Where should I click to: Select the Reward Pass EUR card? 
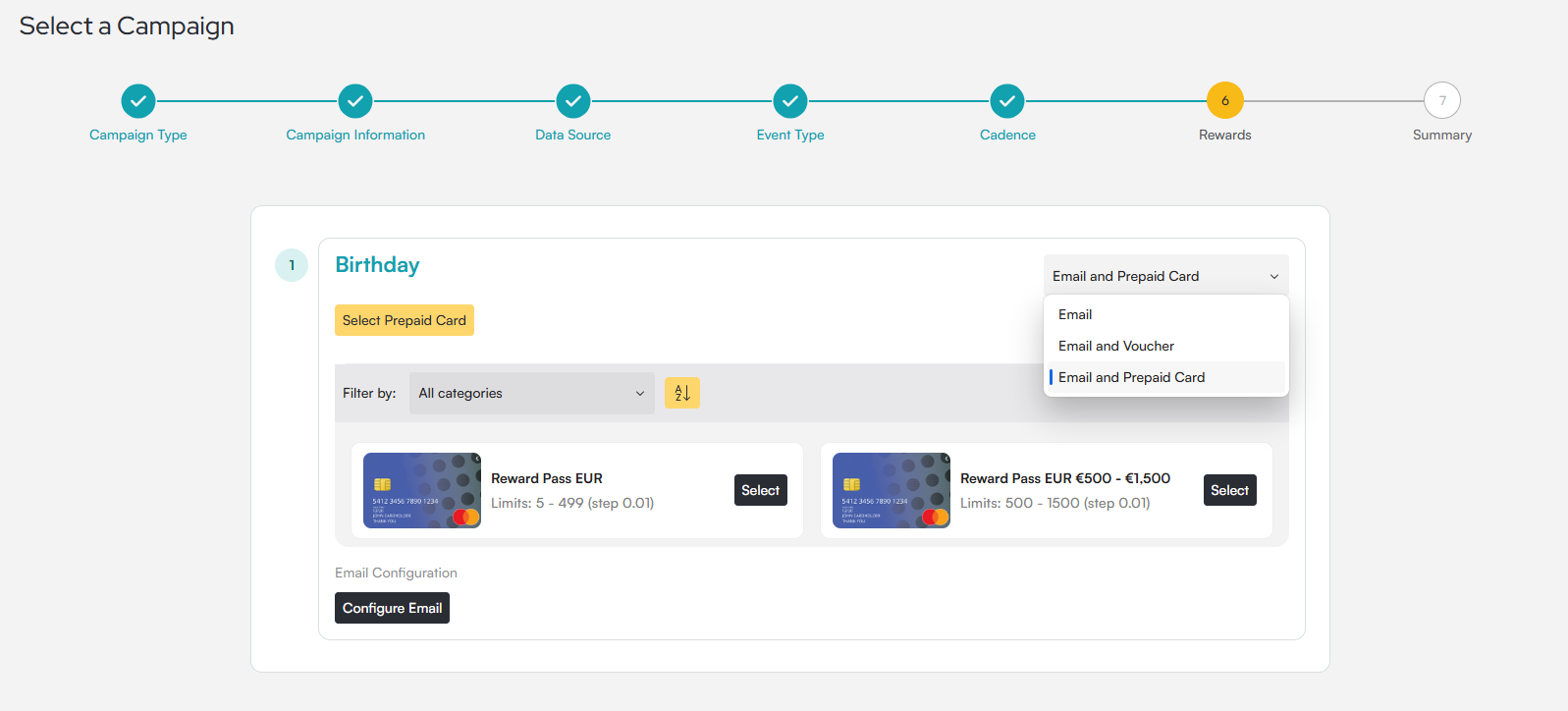tap(761, 490)
